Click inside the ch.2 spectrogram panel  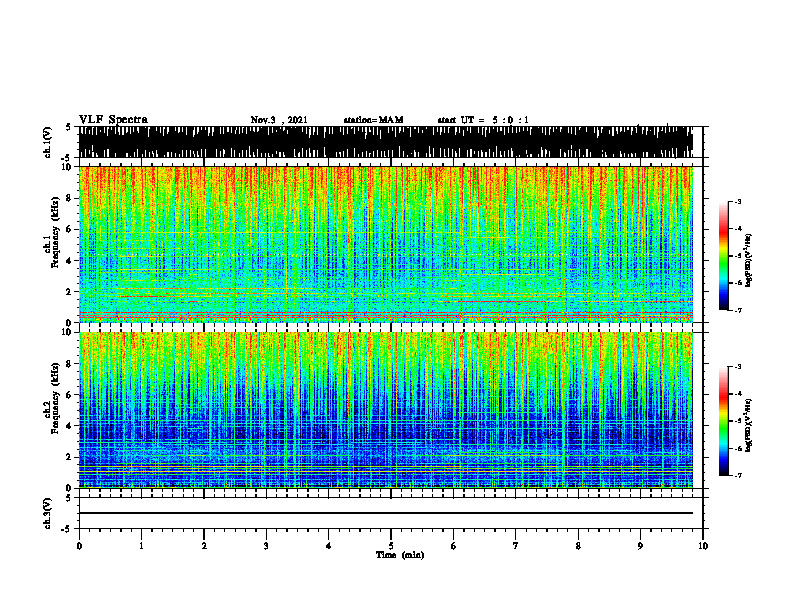(385, 410)
